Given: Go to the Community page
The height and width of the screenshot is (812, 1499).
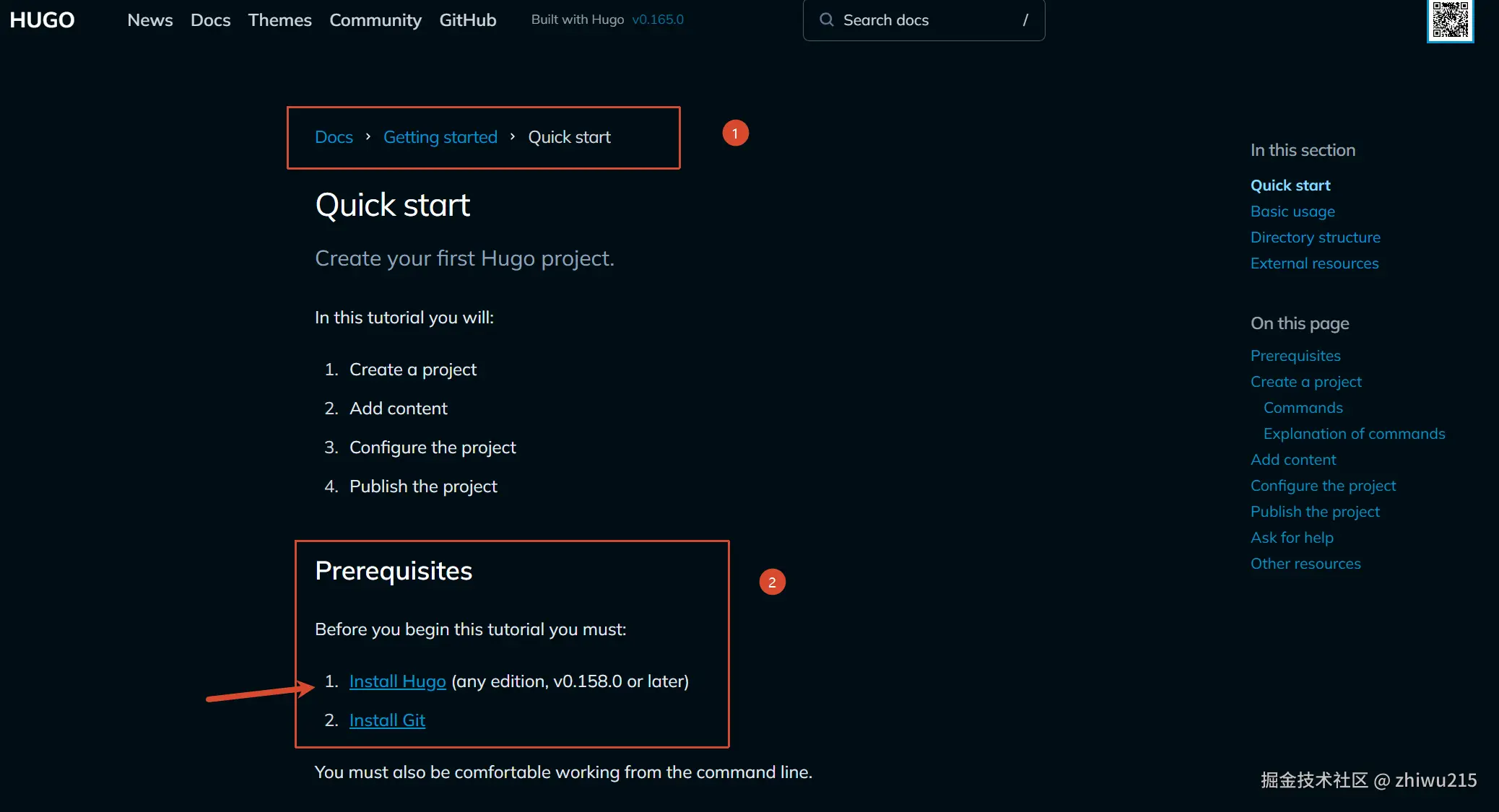Looking at the screenshot, I should coord(375,19).
